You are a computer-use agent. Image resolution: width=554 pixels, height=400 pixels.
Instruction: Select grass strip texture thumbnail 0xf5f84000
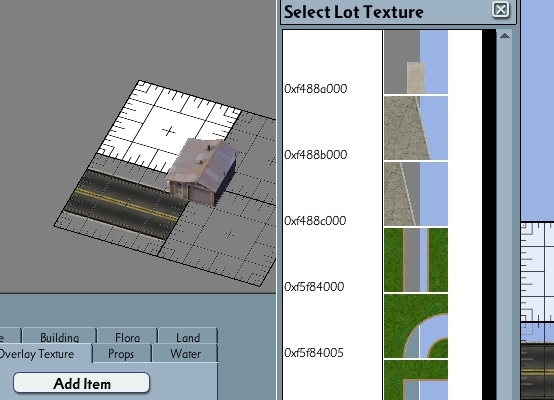[416, 260]
